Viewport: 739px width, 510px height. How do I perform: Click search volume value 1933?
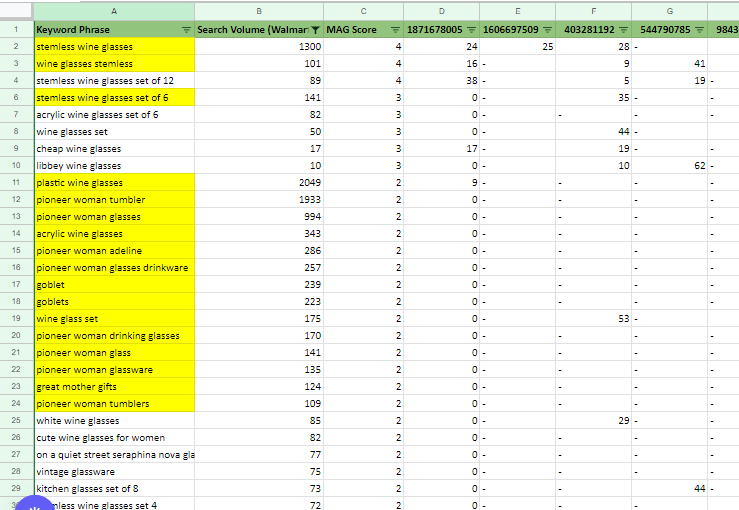(259, 199)
